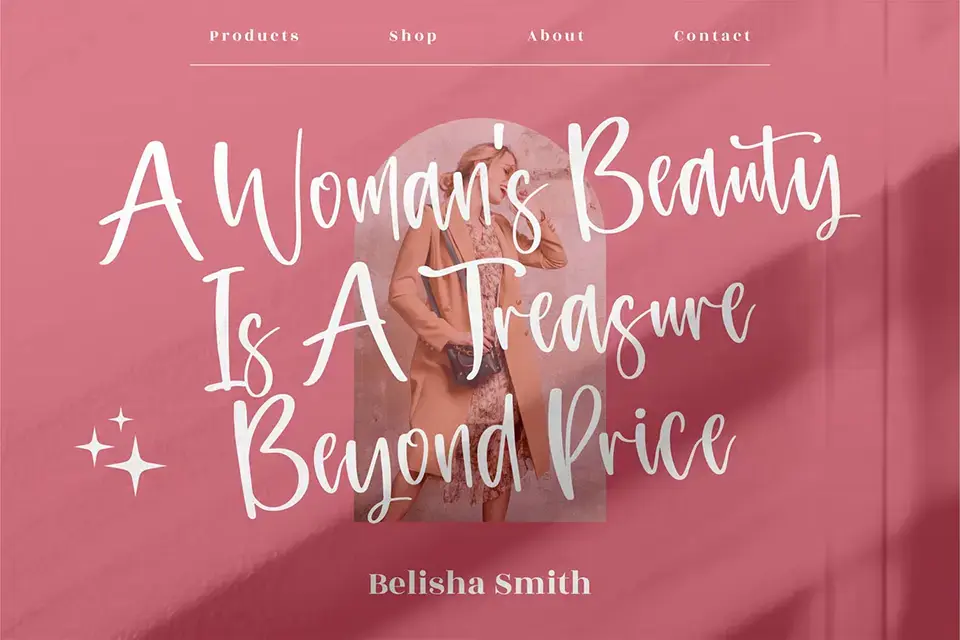Screen dimensions: 960x640
Task: Select the arched photo of the woman
Action: coord(479,320)
